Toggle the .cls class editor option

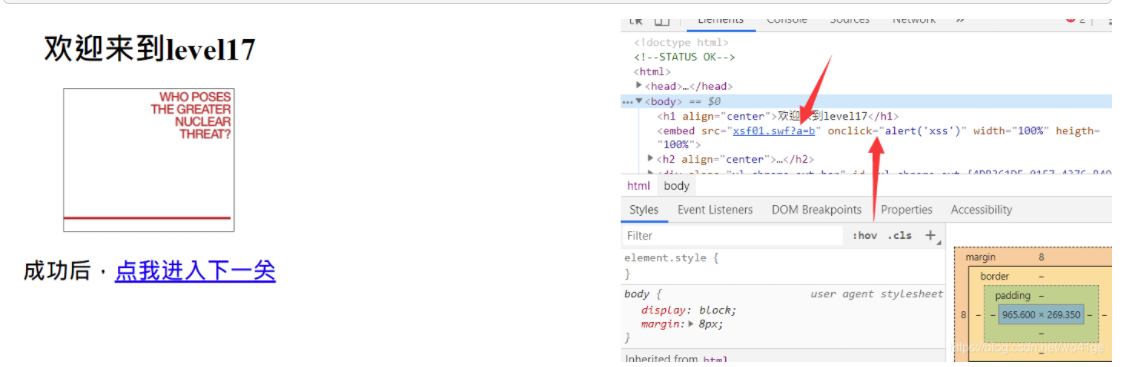900,235
